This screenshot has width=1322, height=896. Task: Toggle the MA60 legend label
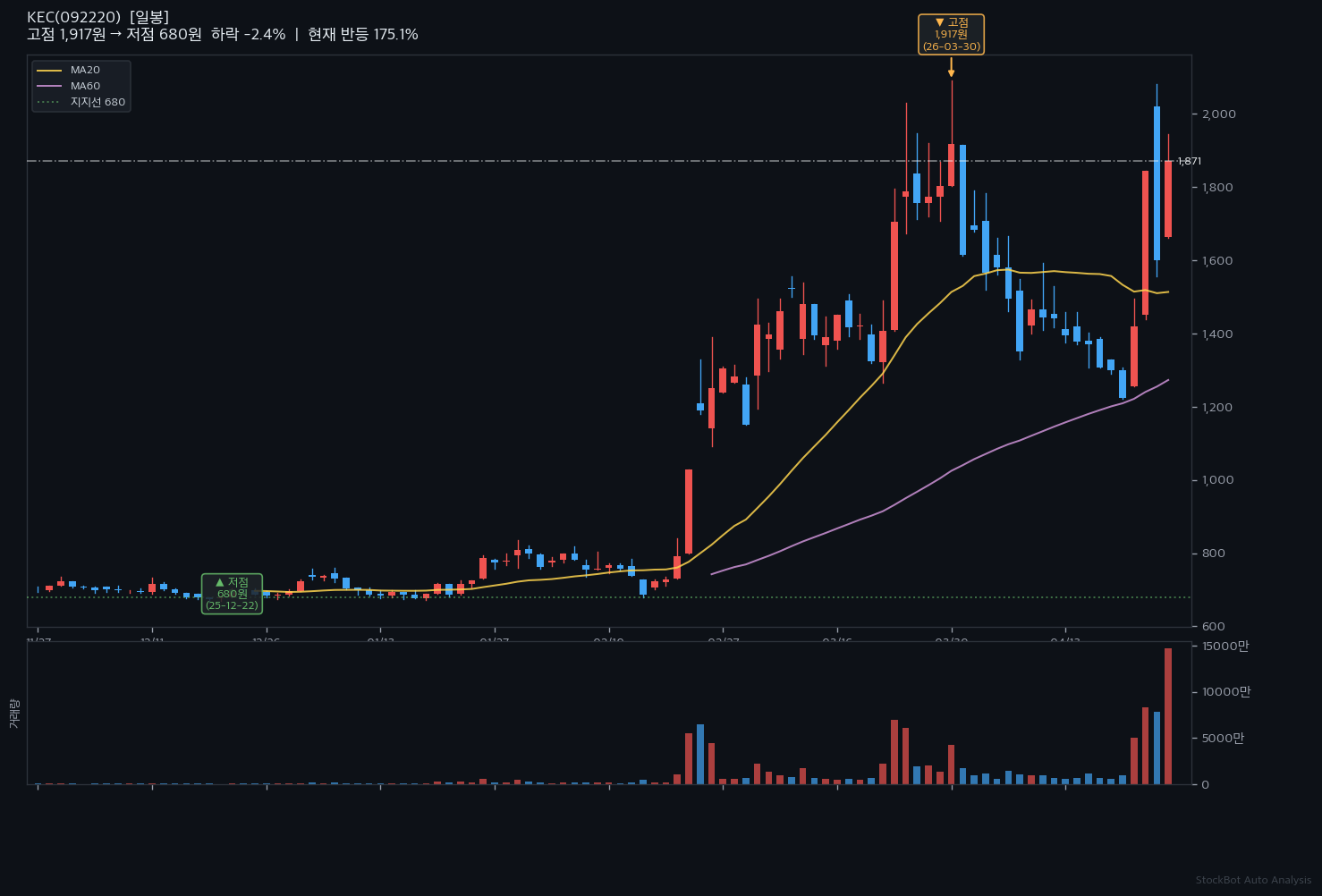pyautogui.click(x=85, y=86)
